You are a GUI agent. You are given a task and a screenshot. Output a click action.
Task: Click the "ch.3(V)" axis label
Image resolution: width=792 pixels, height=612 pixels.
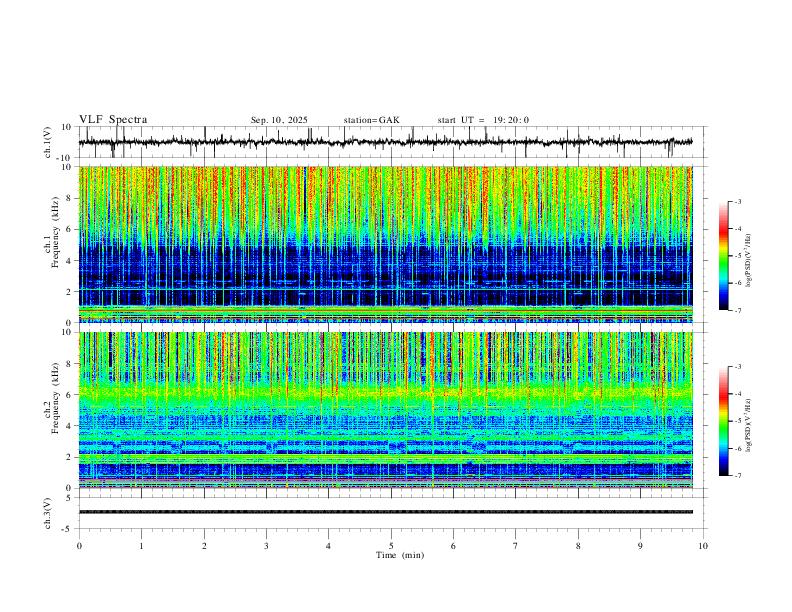click(x=48, y=513)
